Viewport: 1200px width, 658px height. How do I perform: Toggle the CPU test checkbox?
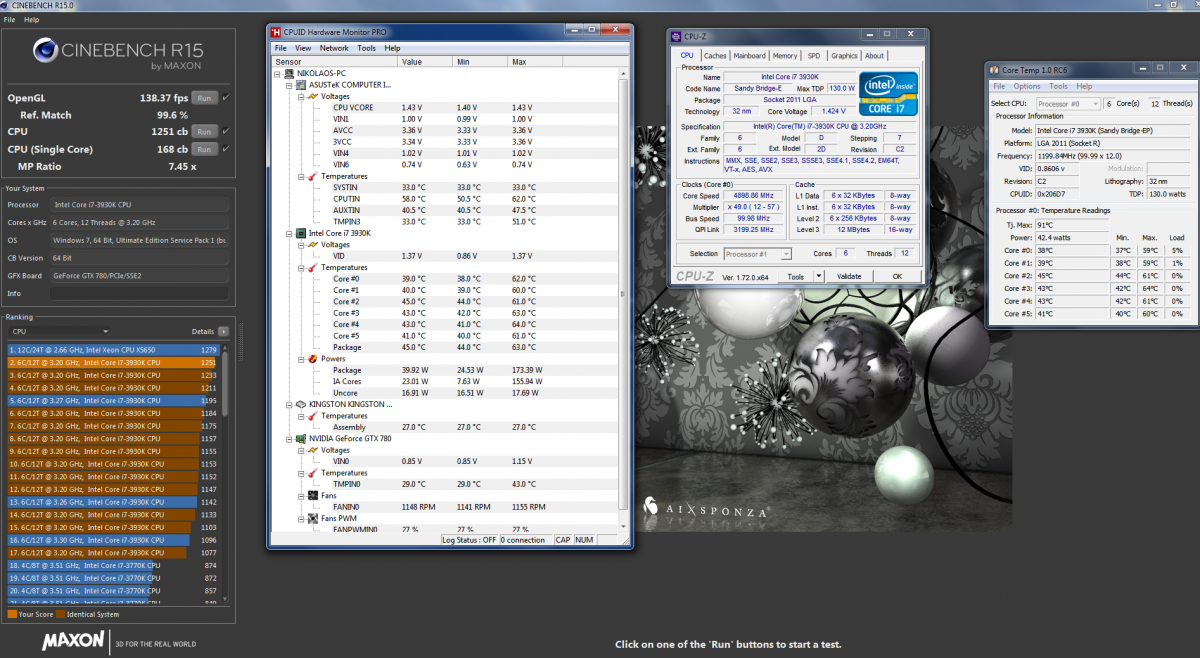(x=226, y=131)
